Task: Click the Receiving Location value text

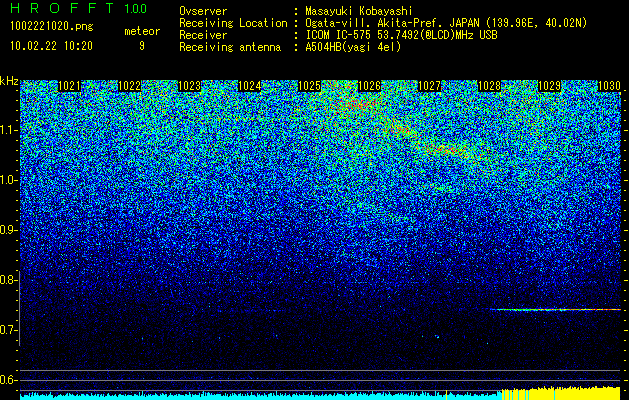Action: [x=446, y=23]
